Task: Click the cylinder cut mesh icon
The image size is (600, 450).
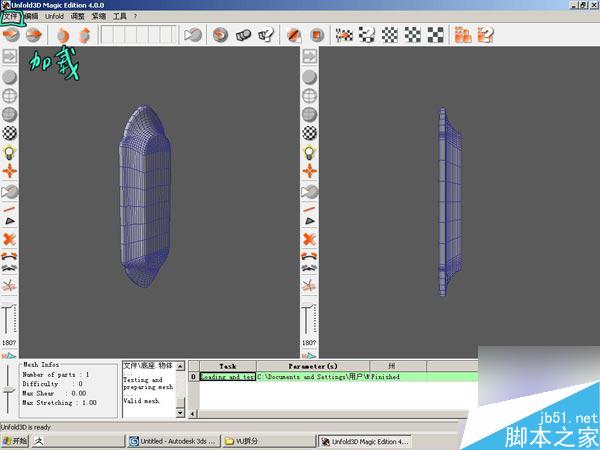Action: tap(243, 35)
